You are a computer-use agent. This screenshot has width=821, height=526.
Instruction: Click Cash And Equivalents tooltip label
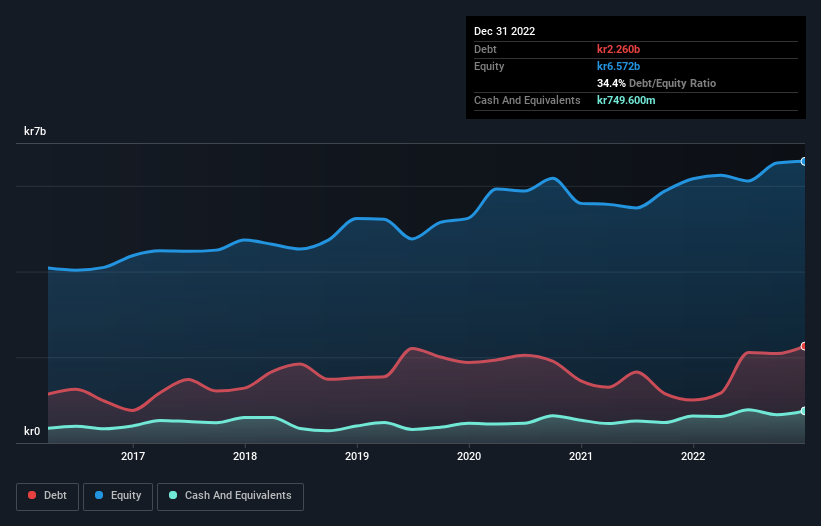pyautogui.click(x=527, y=100)
